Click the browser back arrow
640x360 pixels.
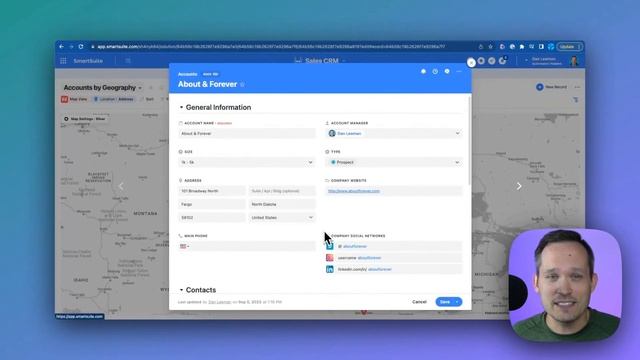62,47
